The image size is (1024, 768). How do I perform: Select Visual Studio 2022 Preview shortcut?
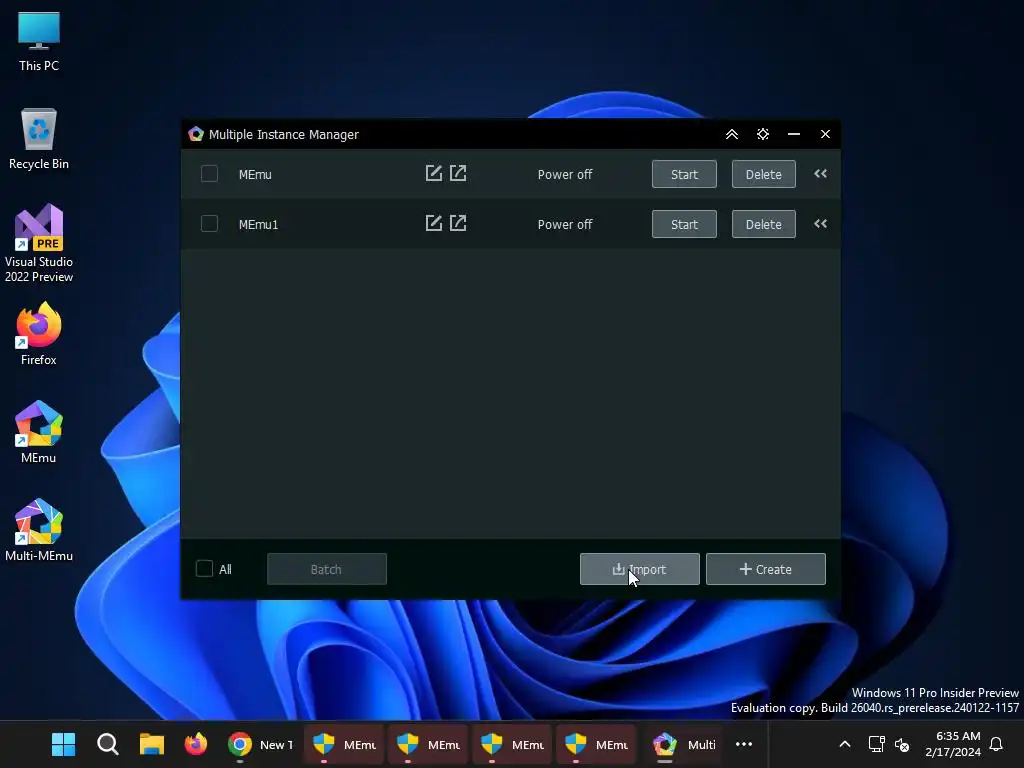39,243
